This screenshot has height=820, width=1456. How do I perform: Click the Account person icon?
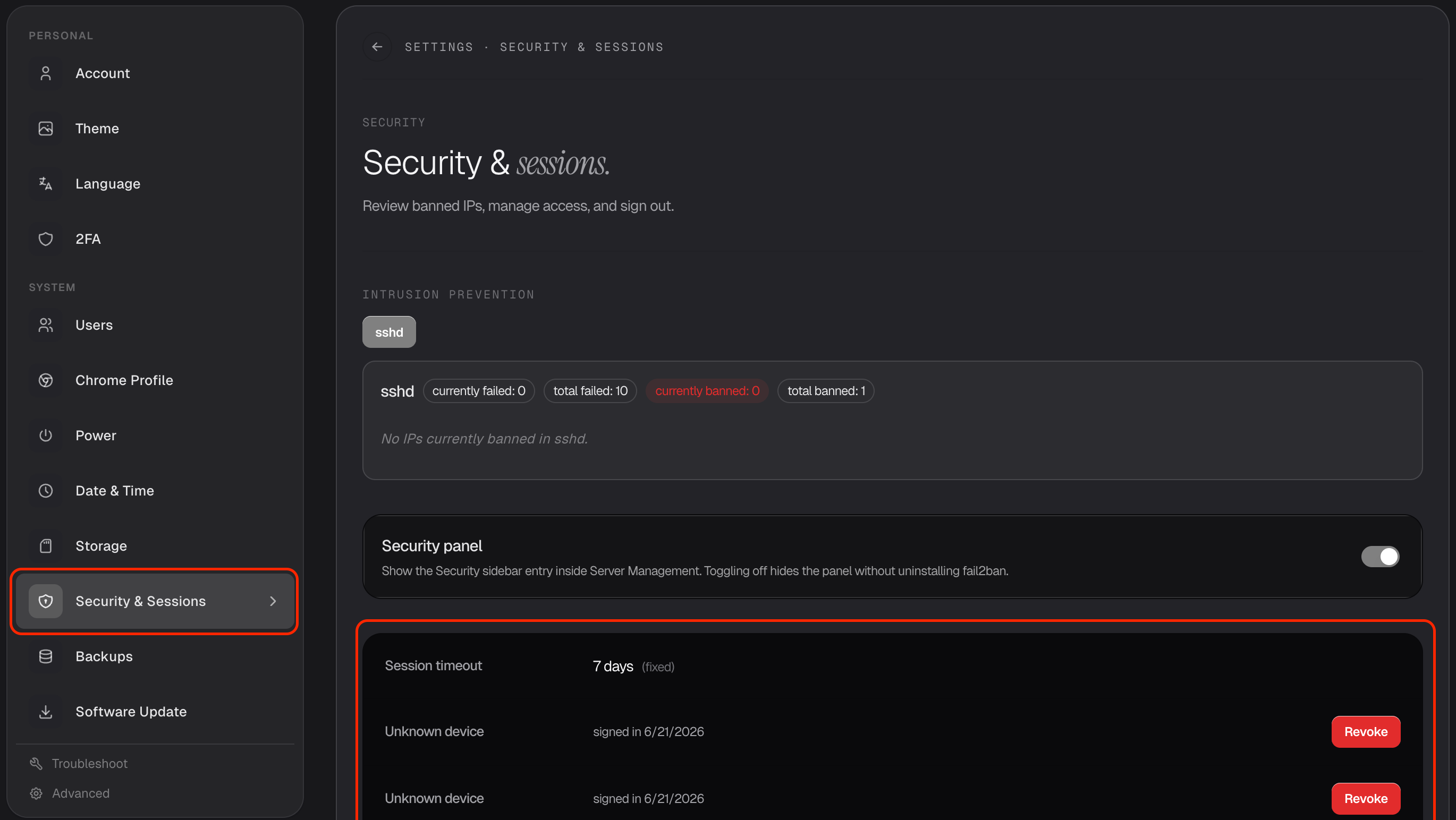[46, 73]
